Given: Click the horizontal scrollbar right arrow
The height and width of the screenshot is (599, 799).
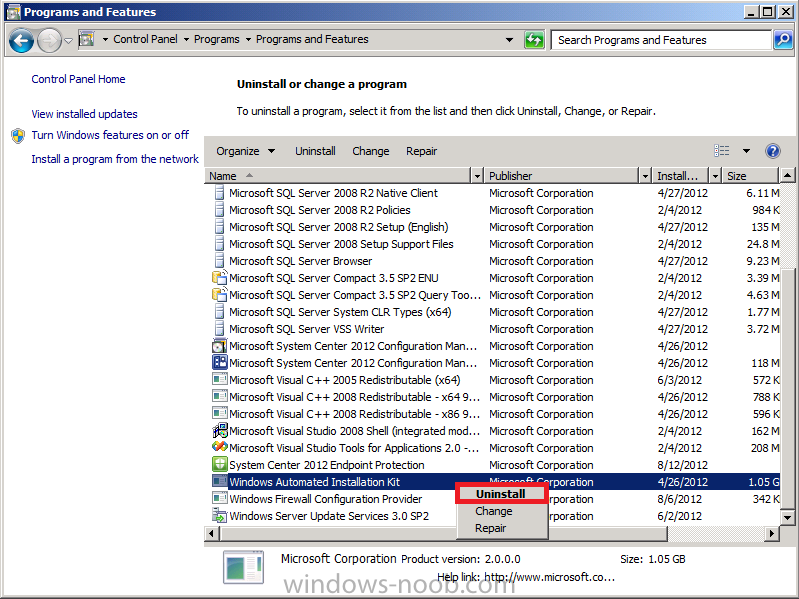Looking at the screenshot, I should [773, 533].
